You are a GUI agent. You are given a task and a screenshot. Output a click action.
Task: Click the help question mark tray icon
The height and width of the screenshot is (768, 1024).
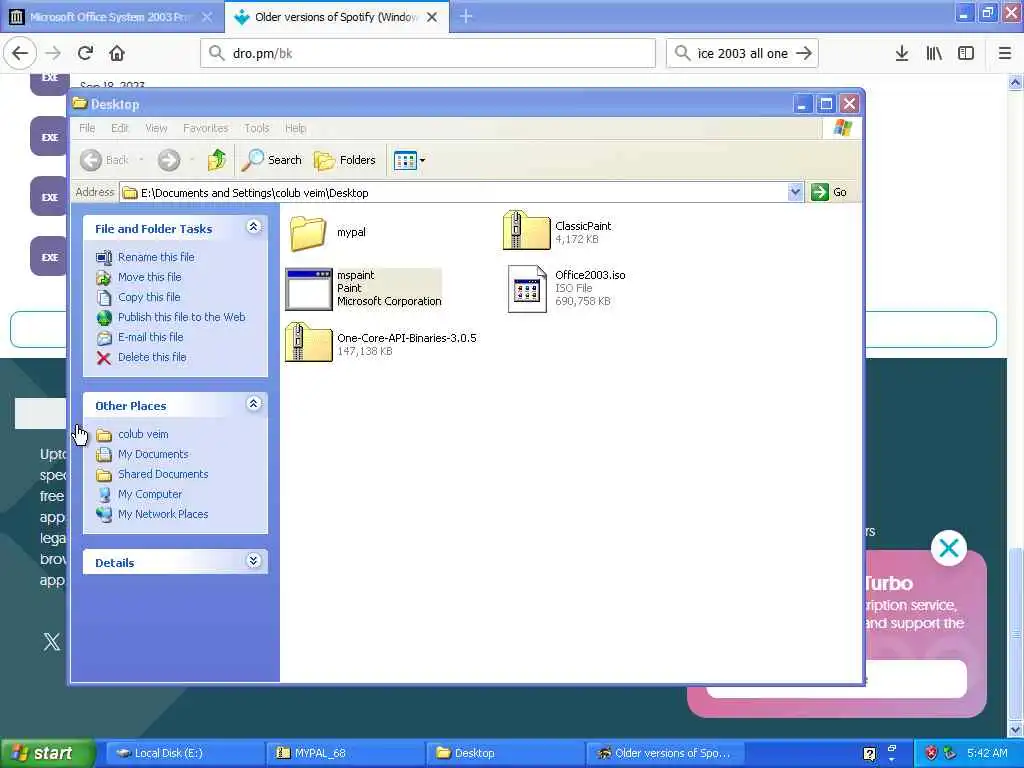869,754
